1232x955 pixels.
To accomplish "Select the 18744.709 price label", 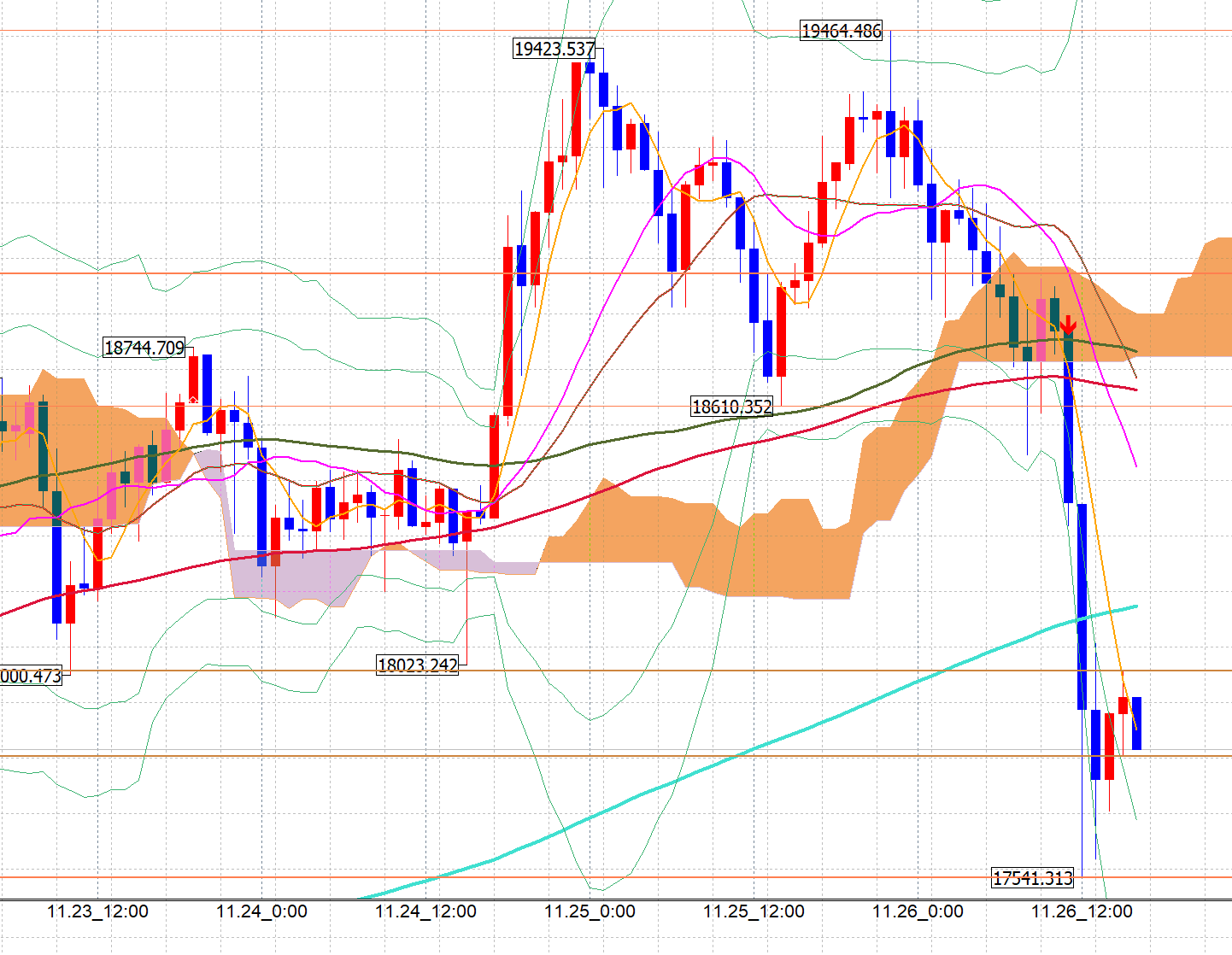I will tap(144, 347).
